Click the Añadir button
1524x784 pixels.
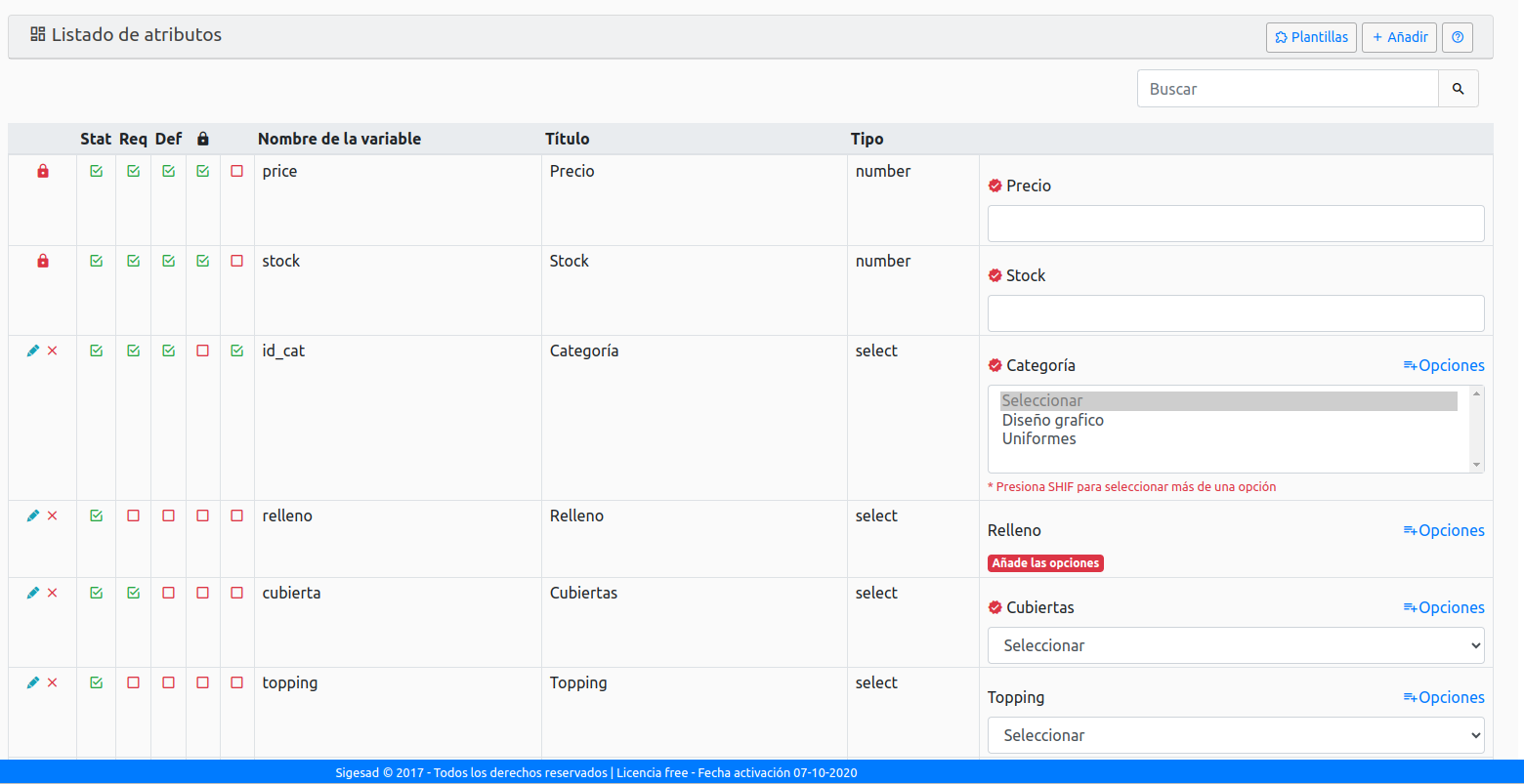point(1400,37)
